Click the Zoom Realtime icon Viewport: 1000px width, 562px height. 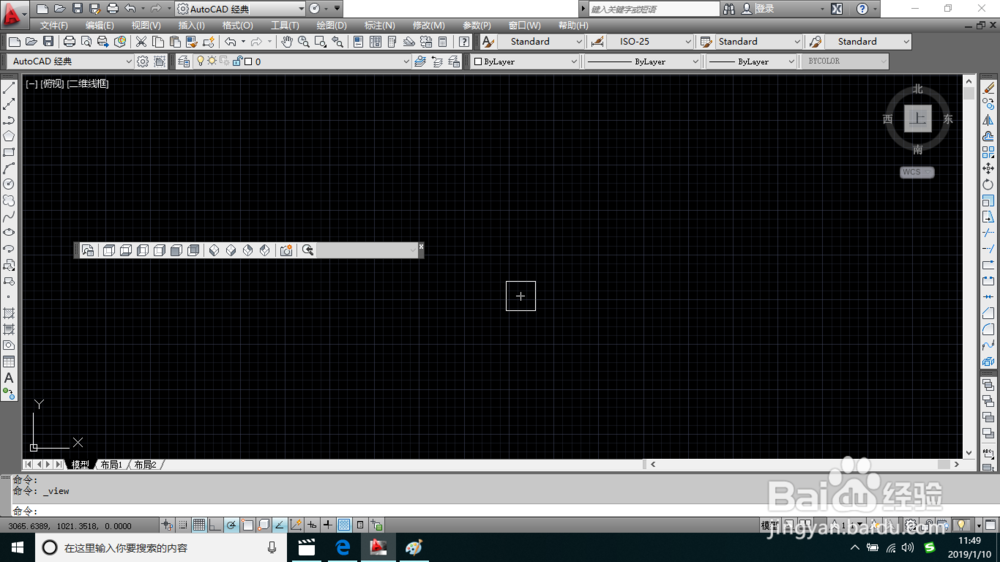(x=304, y=41)
